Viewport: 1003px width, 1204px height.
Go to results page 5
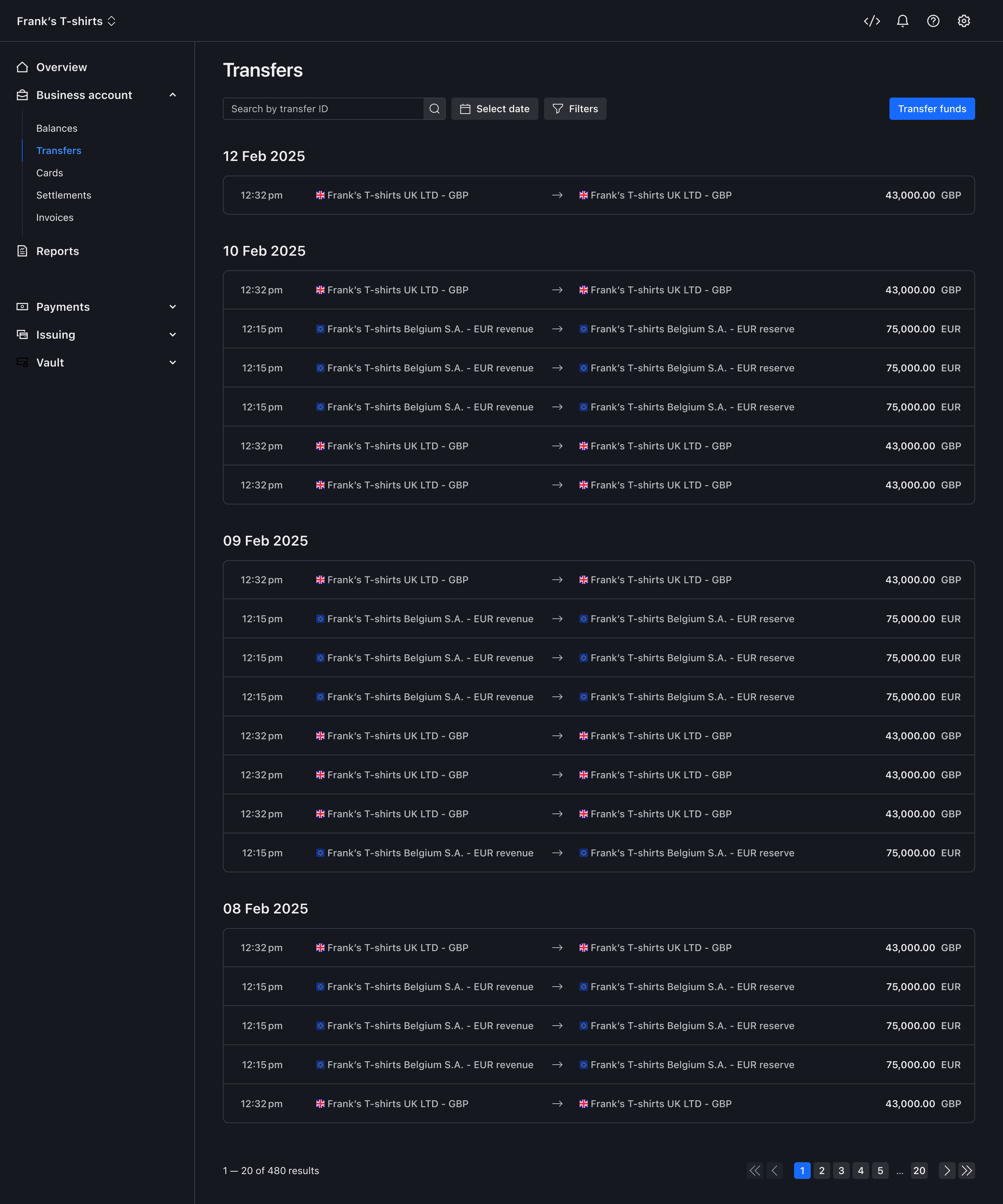[x=880, y=1170]
